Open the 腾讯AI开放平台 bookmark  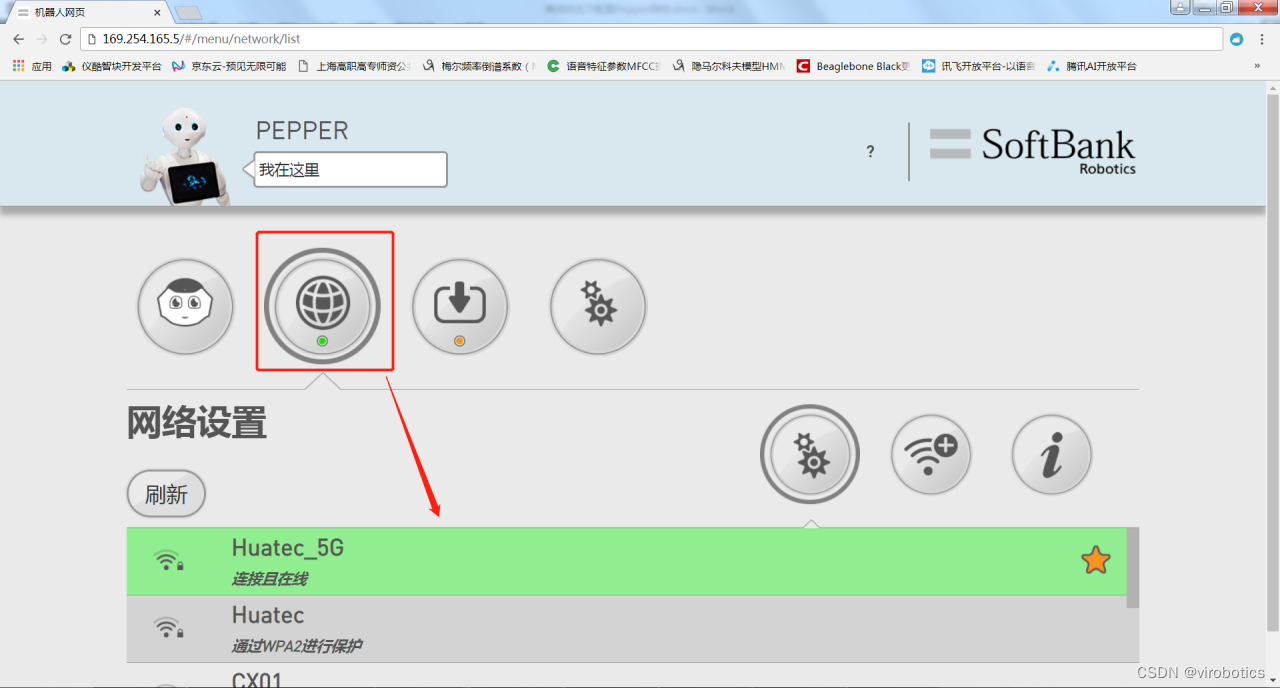[1092, 66]
